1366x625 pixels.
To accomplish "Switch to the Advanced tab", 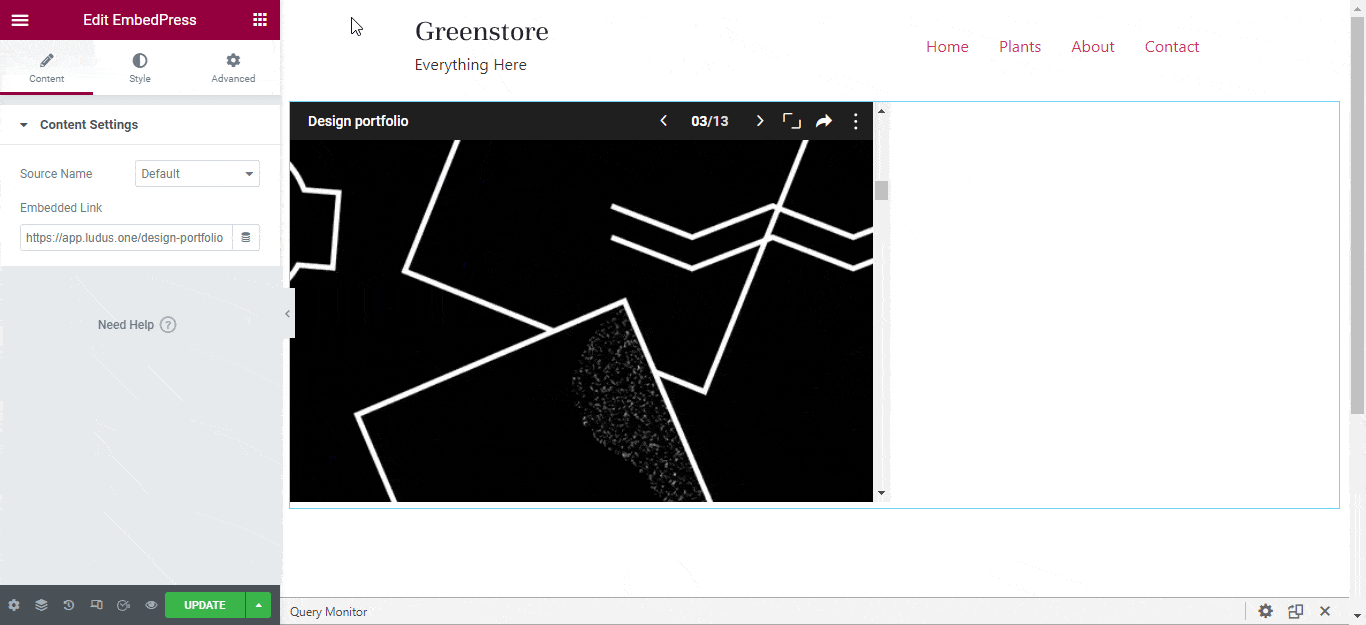I will [x=233, y=68].
